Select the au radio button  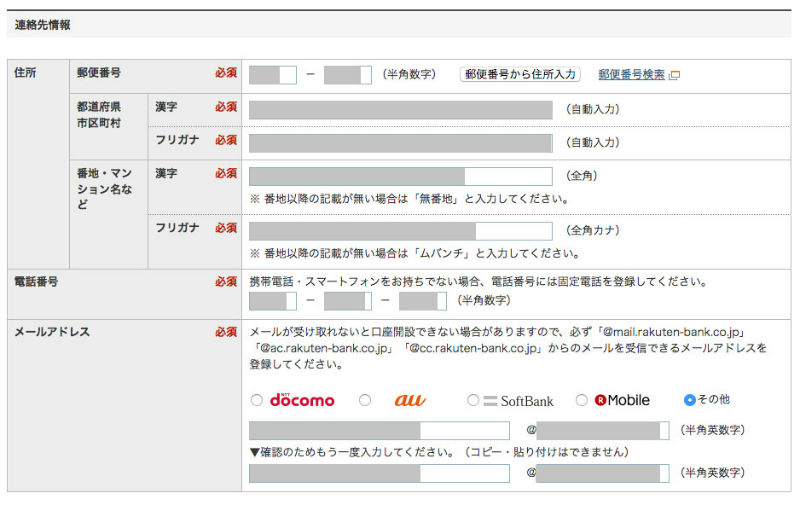[x=365, y=400]
